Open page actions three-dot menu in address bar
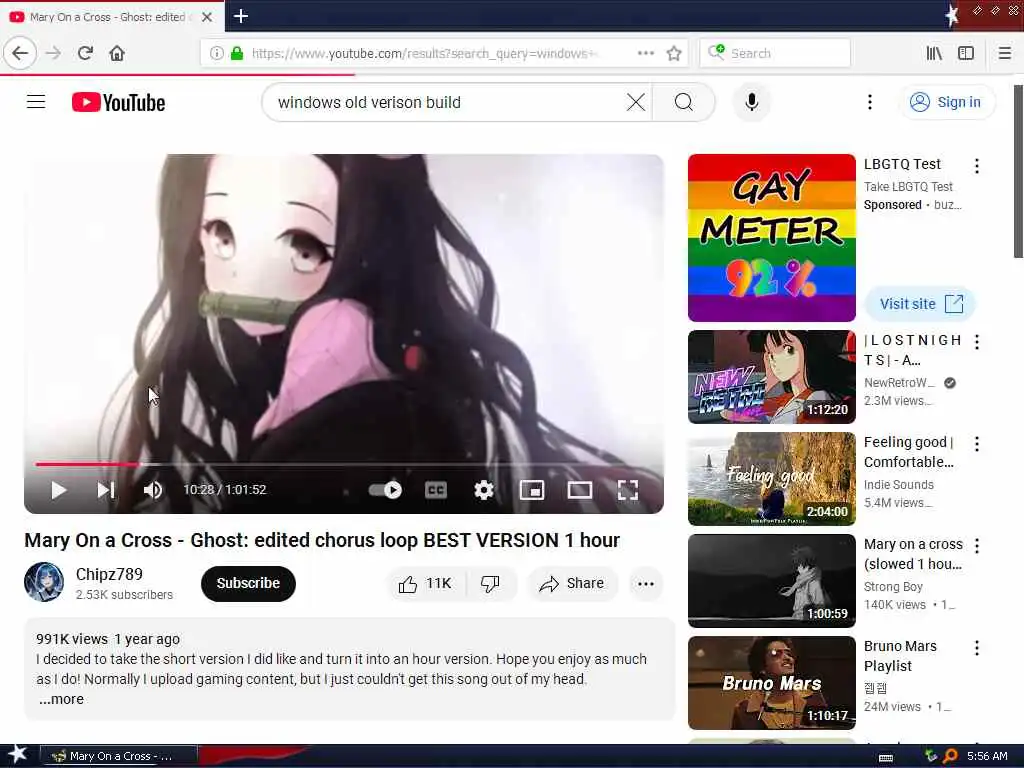Image resolution: width=1024 pixels, height=768 pixels. pos(645,53)
